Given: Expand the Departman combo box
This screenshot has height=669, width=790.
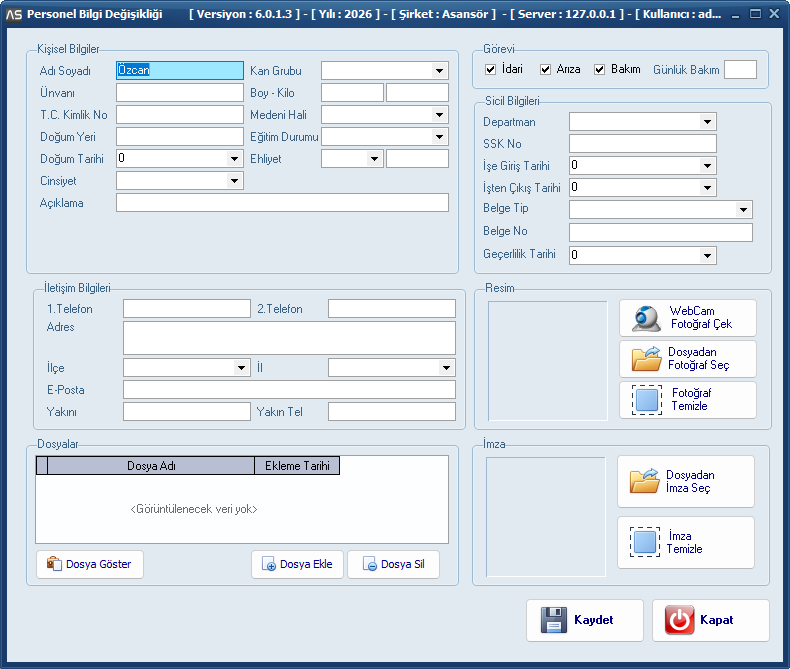Looking at the screenshot, I should tap(707, 122).
